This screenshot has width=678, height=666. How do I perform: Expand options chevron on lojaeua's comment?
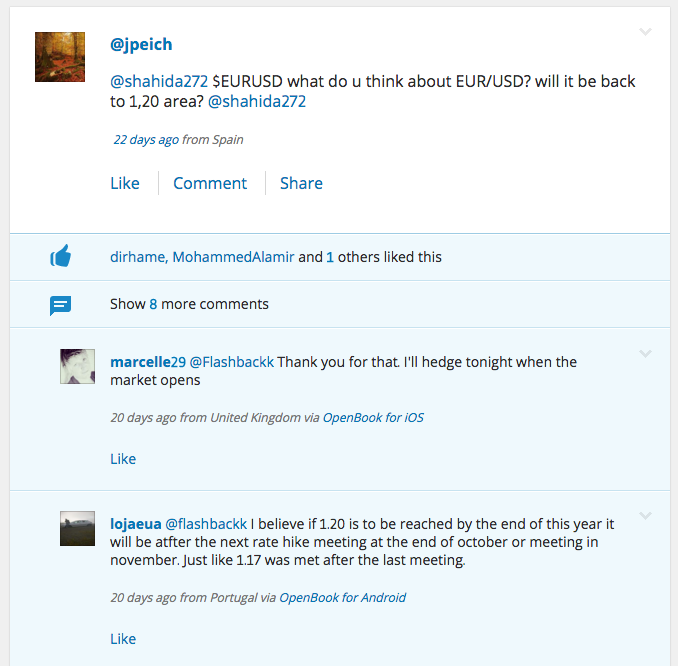point(645,516)
